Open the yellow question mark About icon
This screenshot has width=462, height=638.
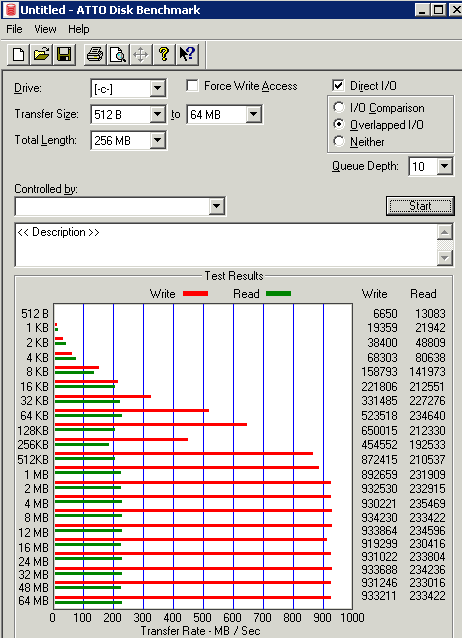[164, 55]
